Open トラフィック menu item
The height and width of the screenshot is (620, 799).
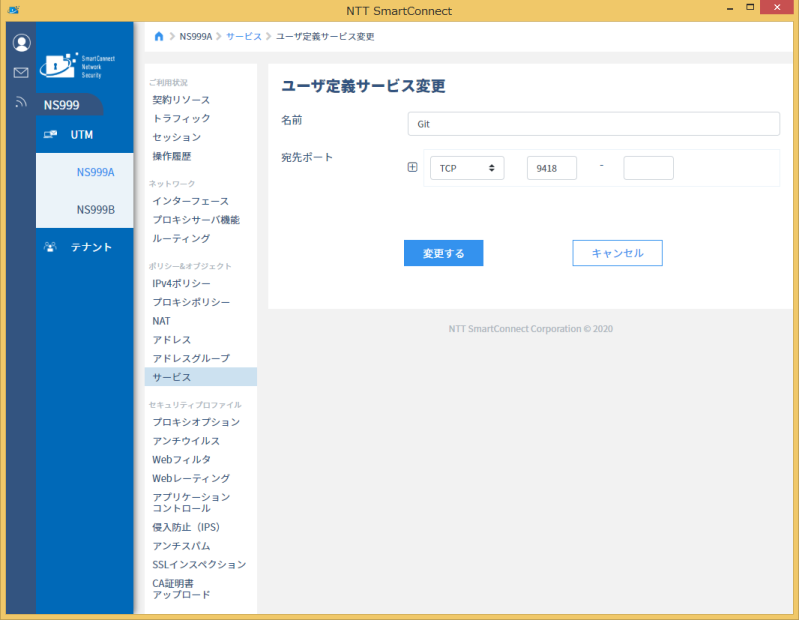[x=181, y=119]
